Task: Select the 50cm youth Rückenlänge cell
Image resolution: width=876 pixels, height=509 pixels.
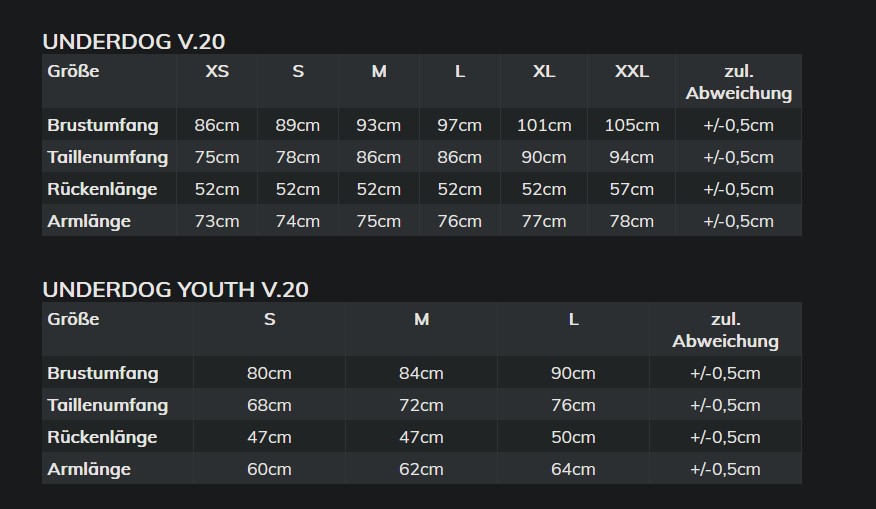Action: pyautogui.click(x=573, y=437)
